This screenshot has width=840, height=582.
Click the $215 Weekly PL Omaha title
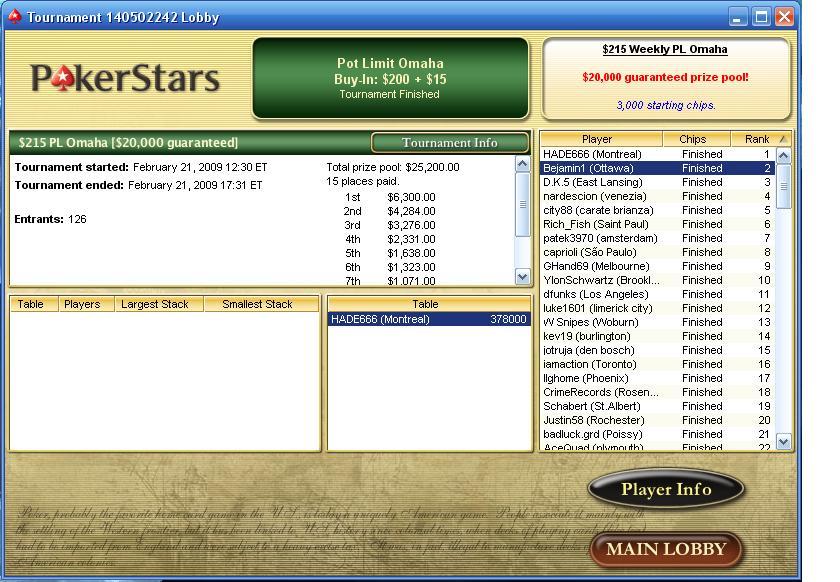(x=665, y=49)
